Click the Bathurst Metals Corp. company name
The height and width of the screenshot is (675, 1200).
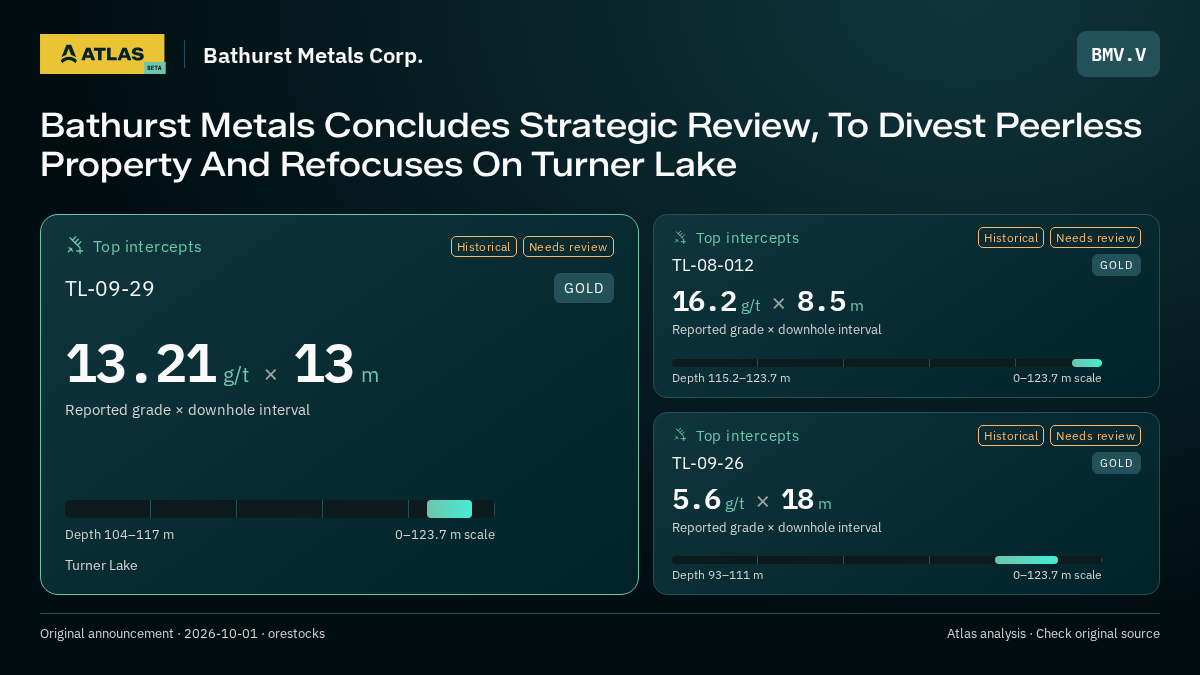(313, 55)
